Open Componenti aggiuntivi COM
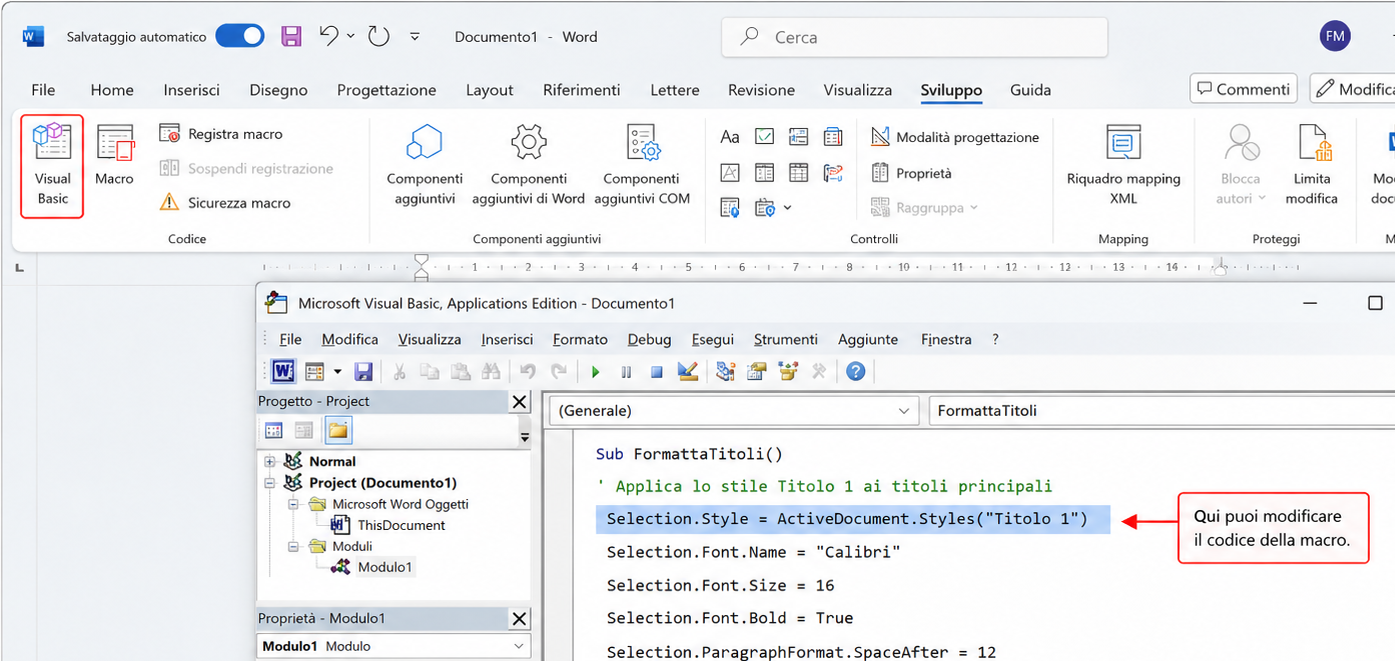This screenshot has width=1395, height=661. pos(642,165)
